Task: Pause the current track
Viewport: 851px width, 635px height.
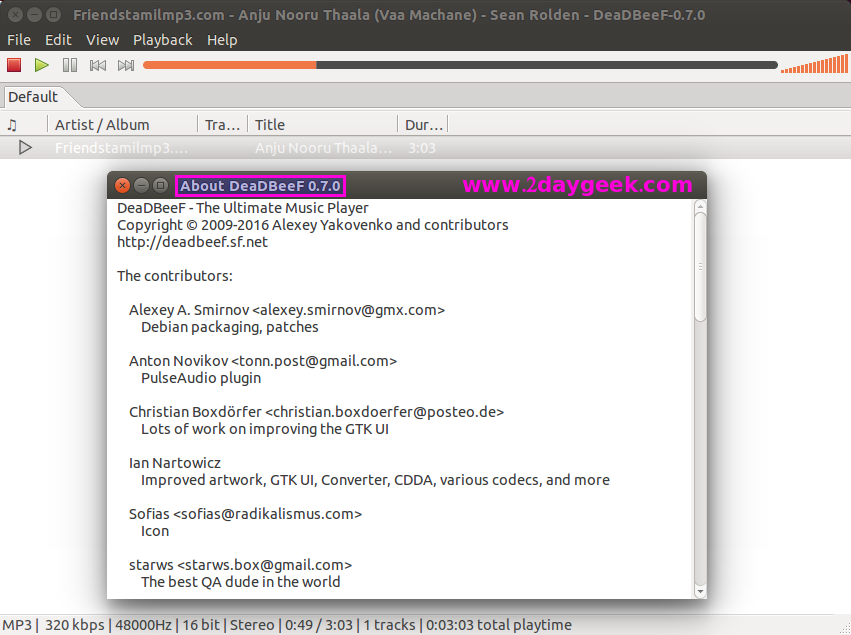Action: click(x=70, y=65)
